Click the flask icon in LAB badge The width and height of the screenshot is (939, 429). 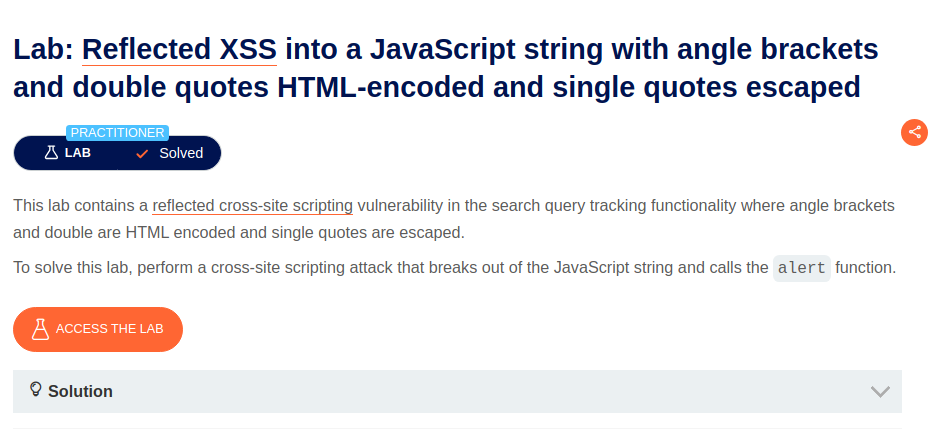point(52,153)
